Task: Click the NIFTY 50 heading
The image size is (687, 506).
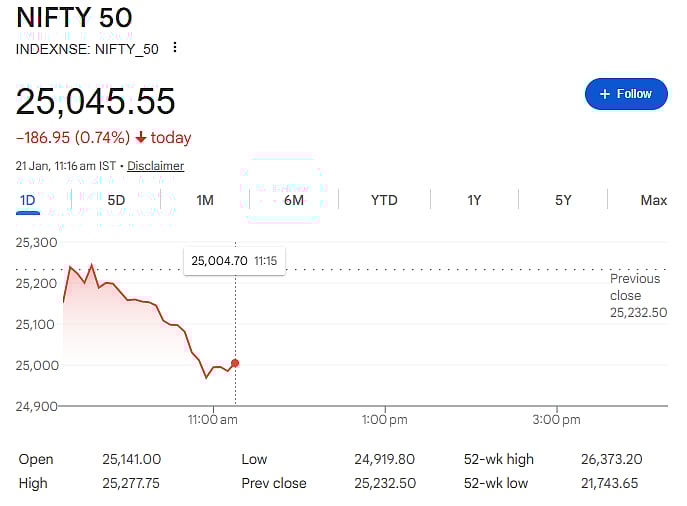Action: click(x=75, y=18)
